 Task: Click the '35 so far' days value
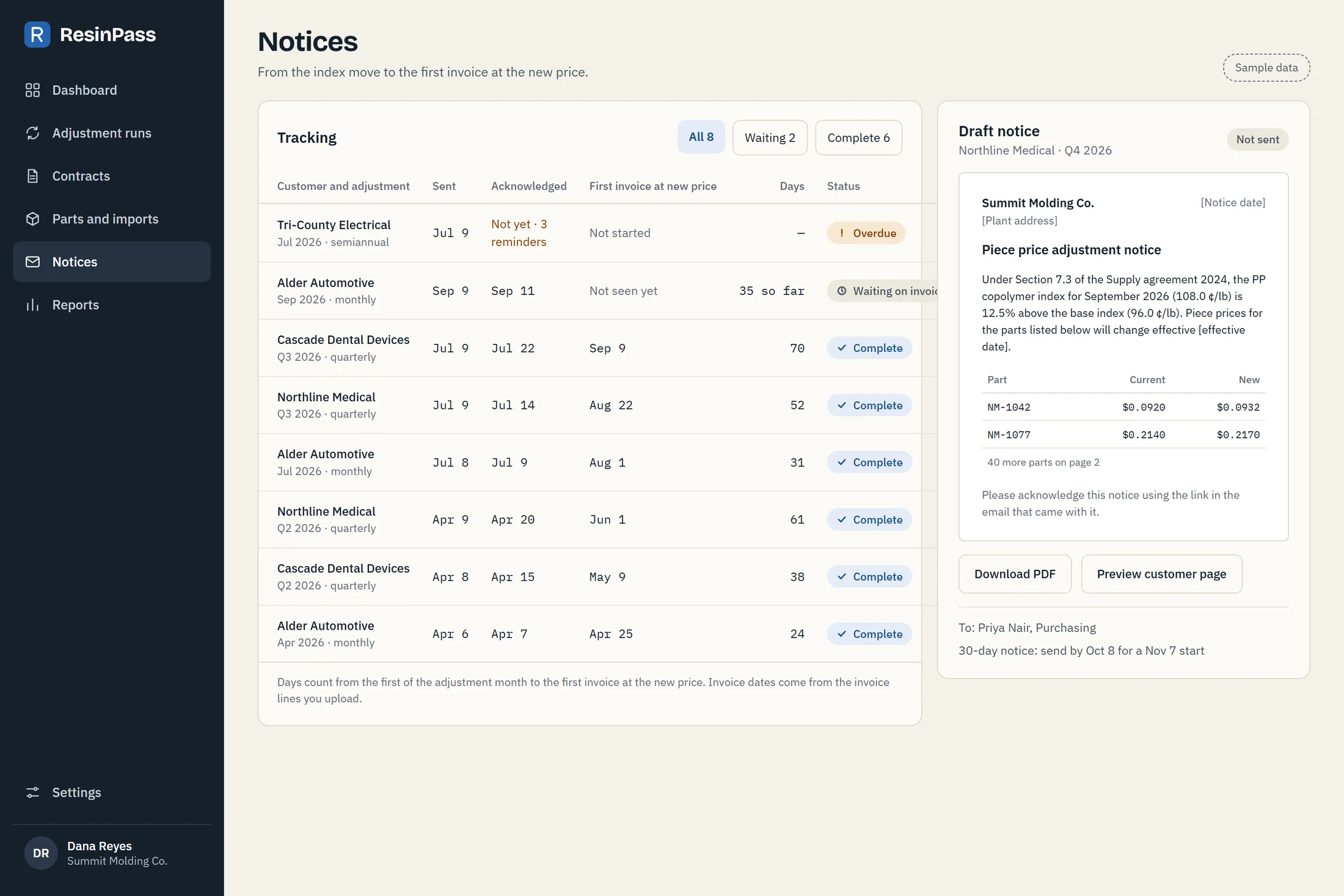point(772,291)
